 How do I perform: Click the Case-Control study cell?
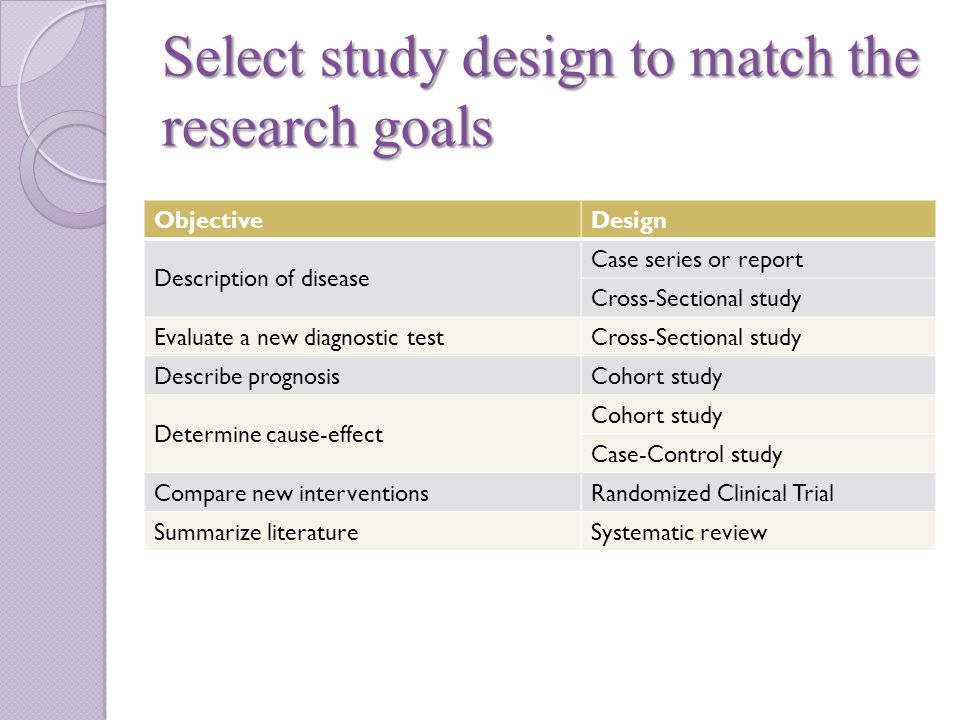click(758, 454)
